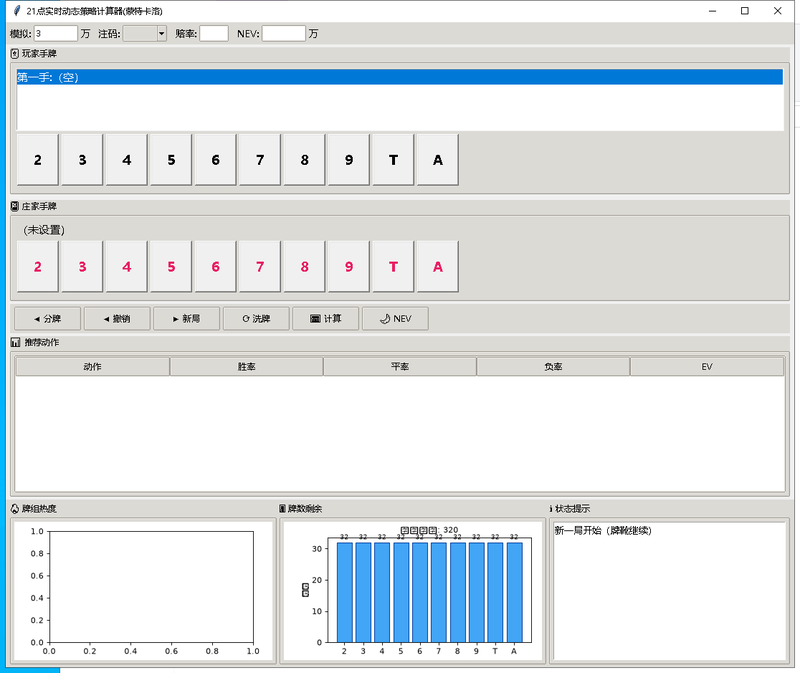
Task: Set dealer card to red 4
Action: (127, 266)
